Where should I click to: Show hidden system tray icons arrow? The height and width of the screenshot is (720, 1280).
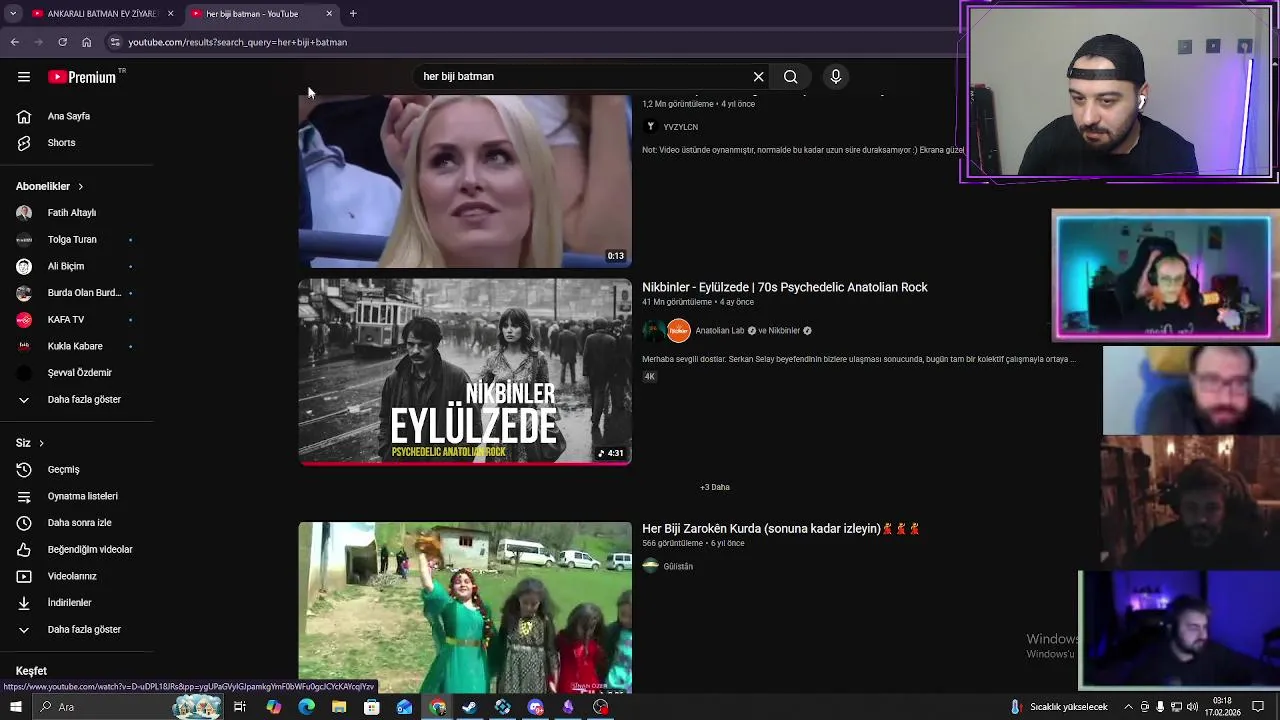point(1129,707)
